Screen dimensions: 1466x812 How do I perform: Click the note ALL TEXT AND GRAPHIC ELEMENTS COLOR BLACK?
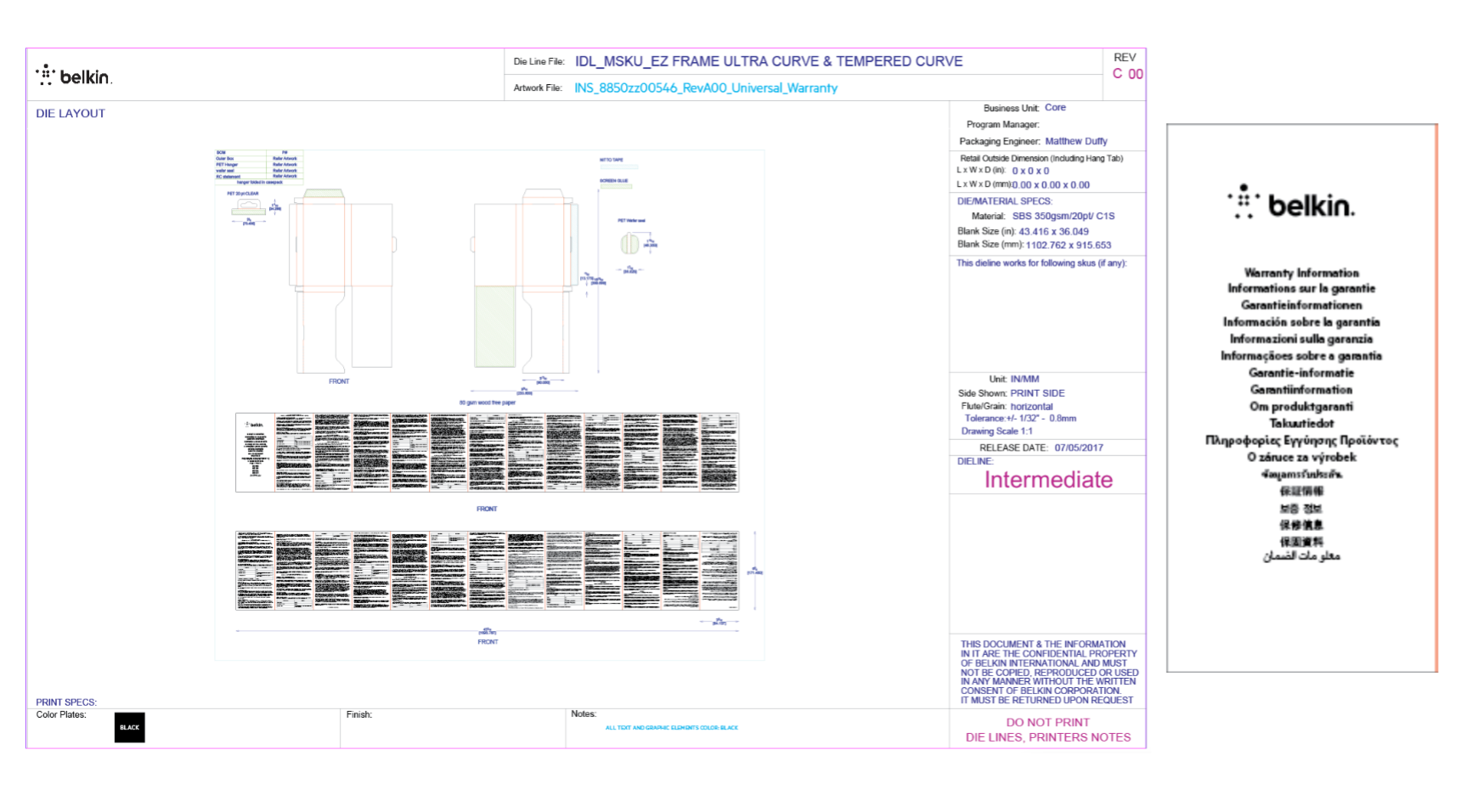pyautogui.click(x=671, y=728)
